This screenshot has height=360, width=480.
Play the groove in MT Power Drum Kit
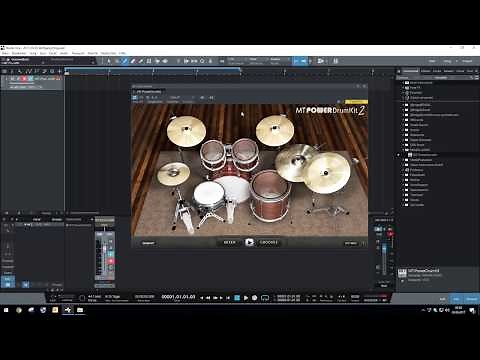point(249,242)
